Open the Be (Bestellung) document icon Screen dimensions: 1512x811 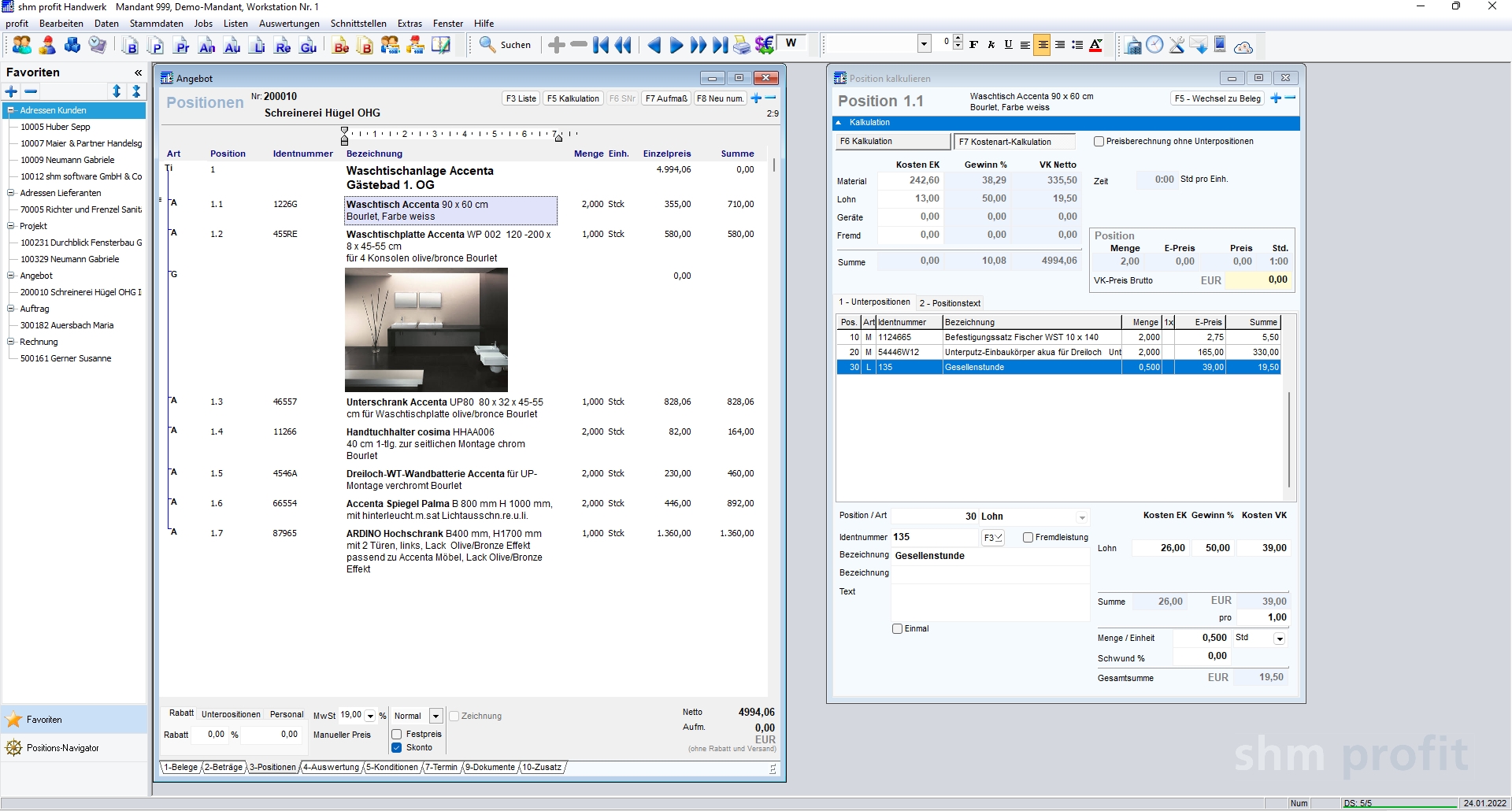click(x=341, y=46)
